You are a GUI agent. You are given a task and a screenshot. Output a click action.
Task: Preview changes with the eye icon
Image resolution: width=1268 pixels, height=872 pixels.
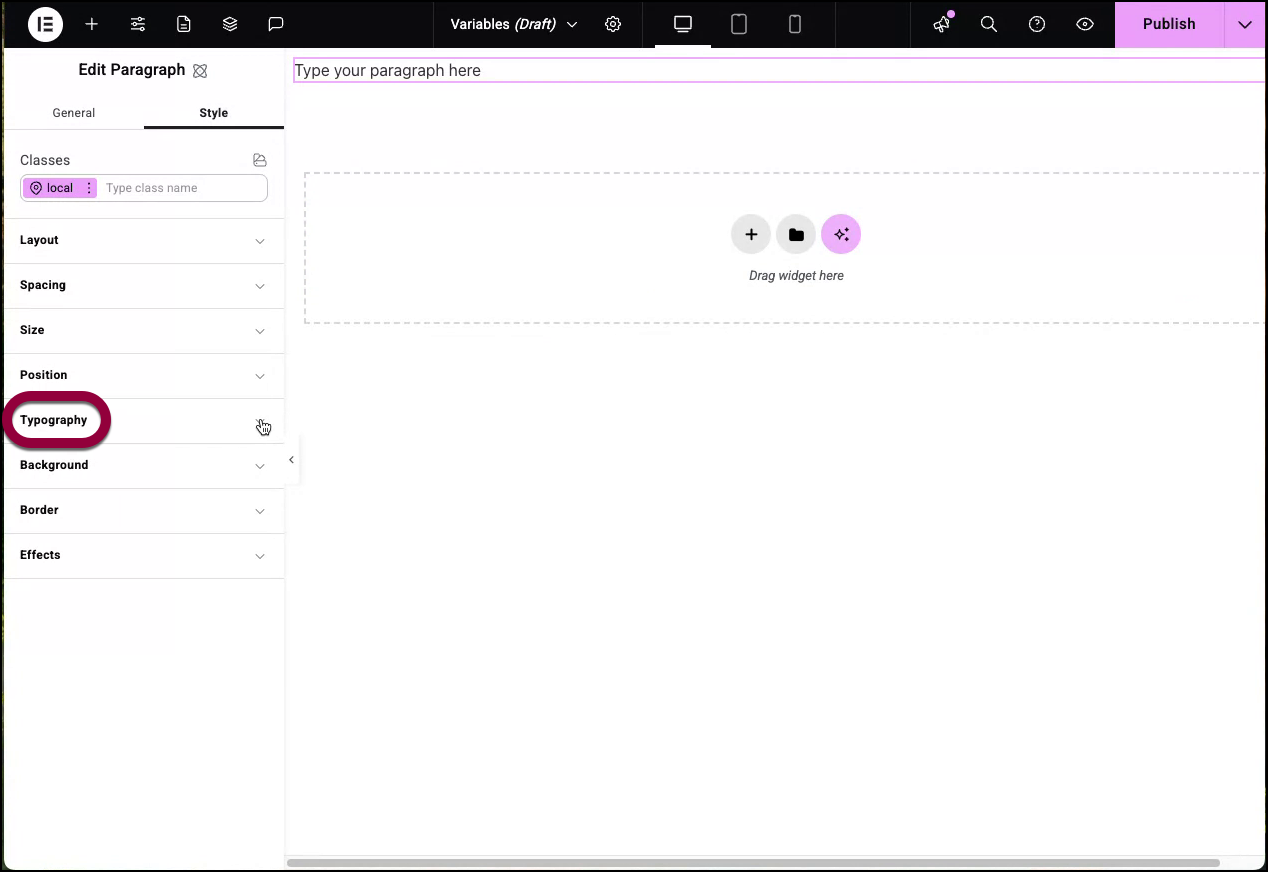(1085, 24)
